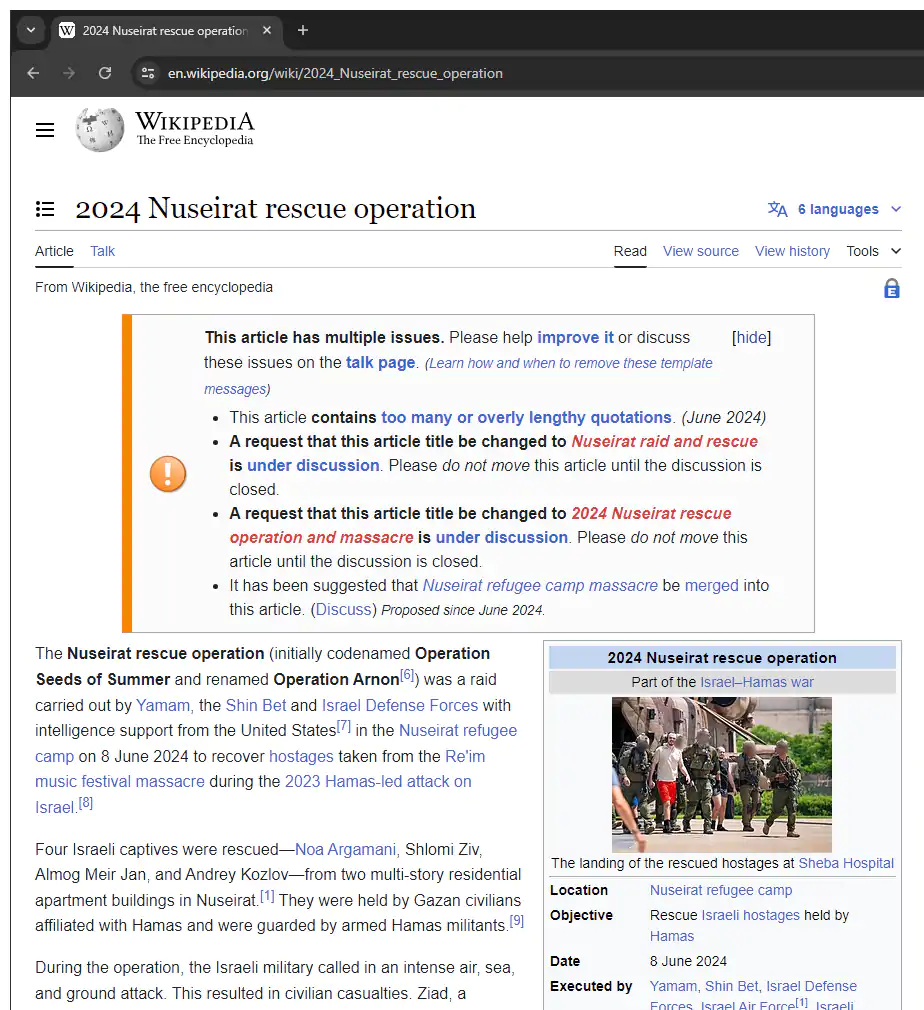Image resolution: width=924 pixels, height=1010 pixels.
Task: Click the browser forward arrow
Action: click(x=69, y=73)
